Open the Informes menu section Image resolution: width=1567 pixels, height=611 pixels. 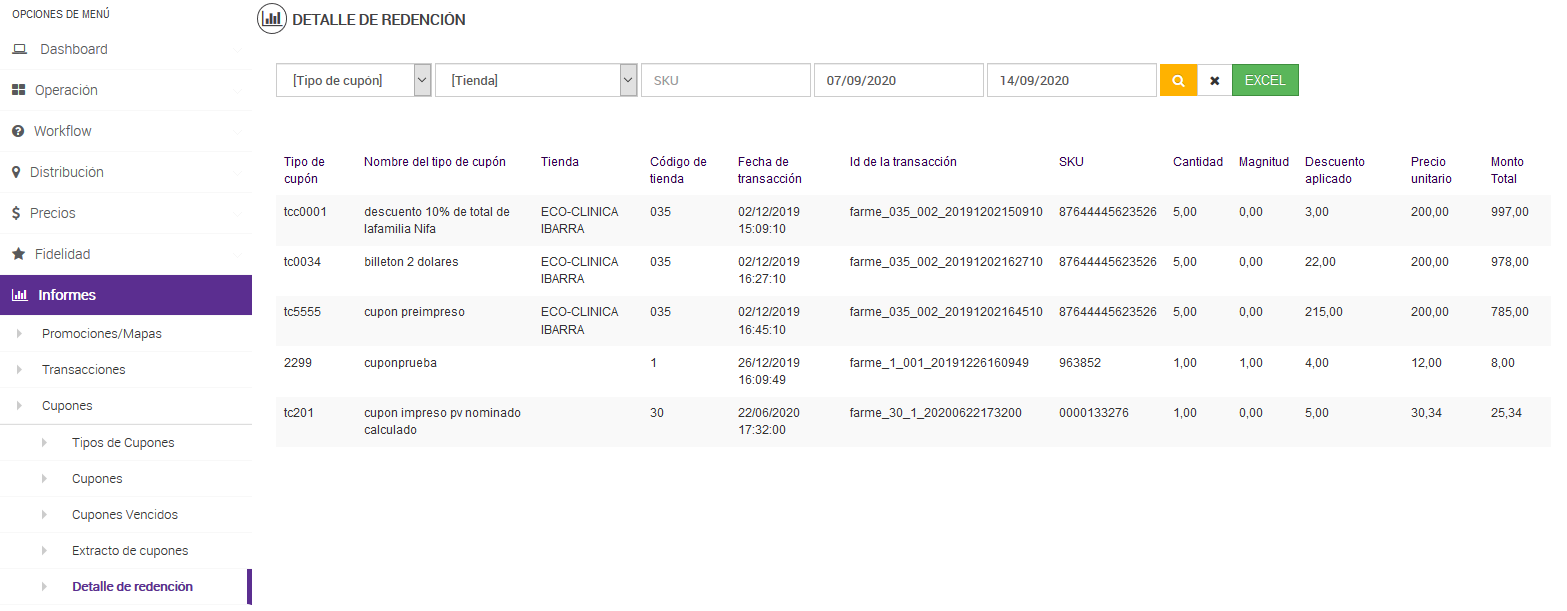pyautogui.click(x=67, y=295)
